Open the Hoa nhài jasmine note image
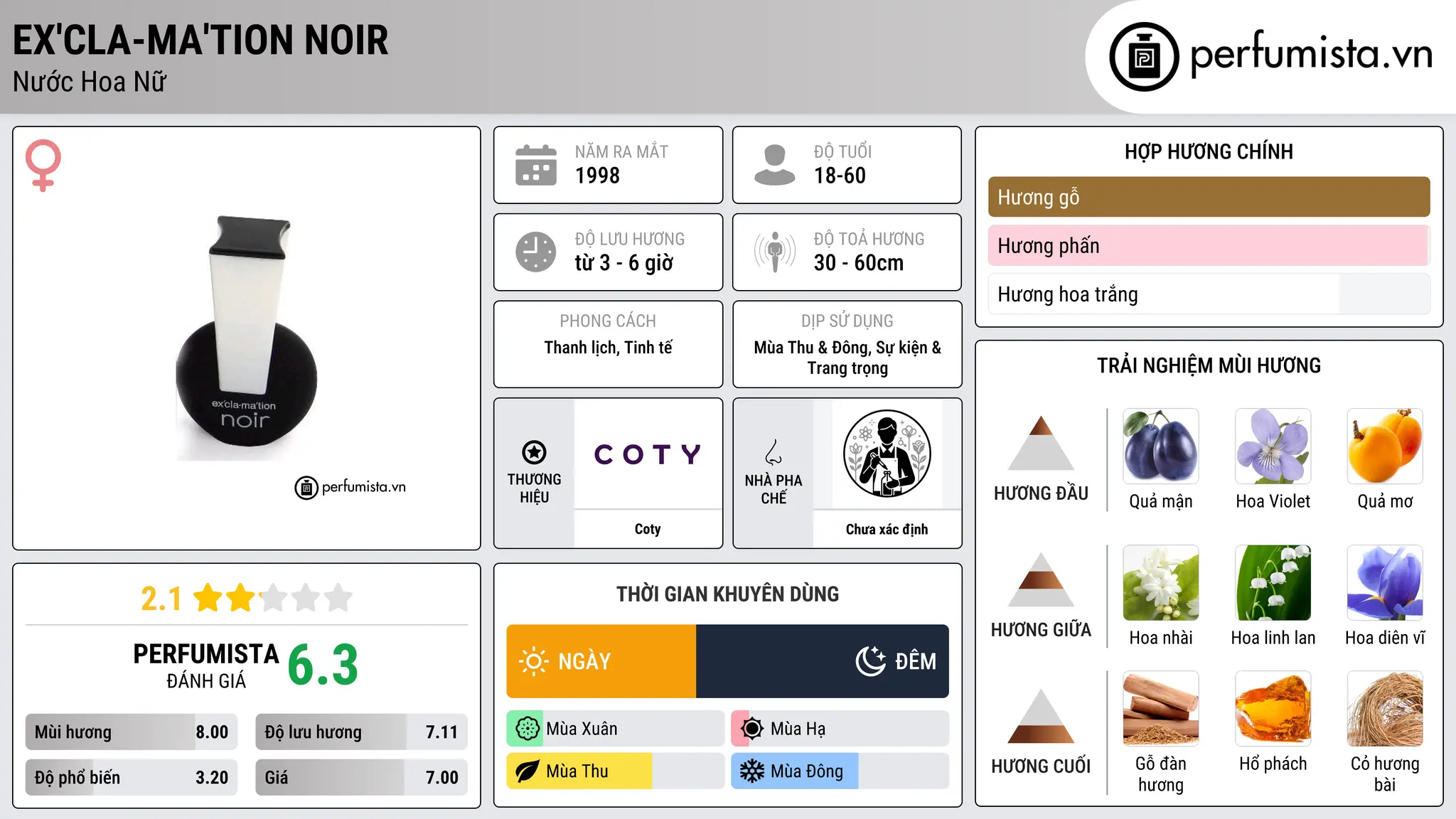 pos(1160,583)
